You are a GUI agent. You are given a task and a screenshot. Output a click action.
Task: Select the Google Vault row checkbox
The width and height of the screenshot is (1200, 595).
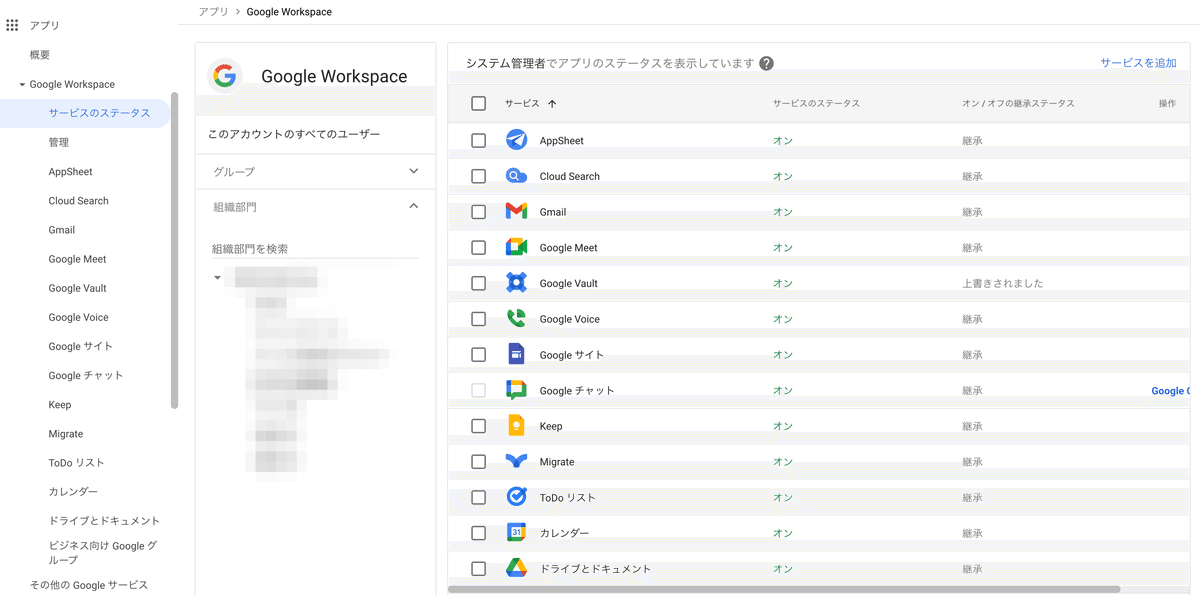click(478, 283)
